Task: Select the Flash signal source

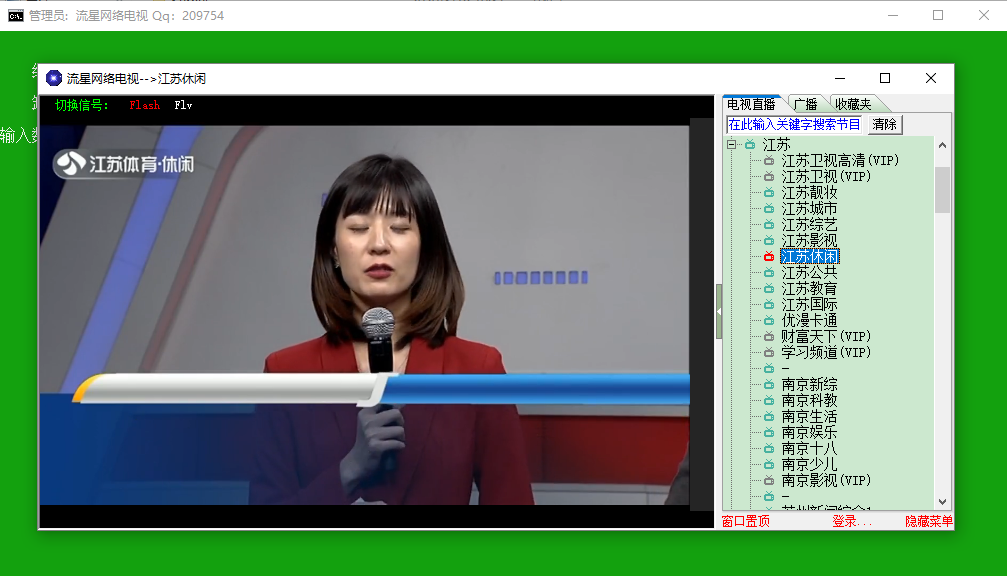Action: click(x=144, y=105)
